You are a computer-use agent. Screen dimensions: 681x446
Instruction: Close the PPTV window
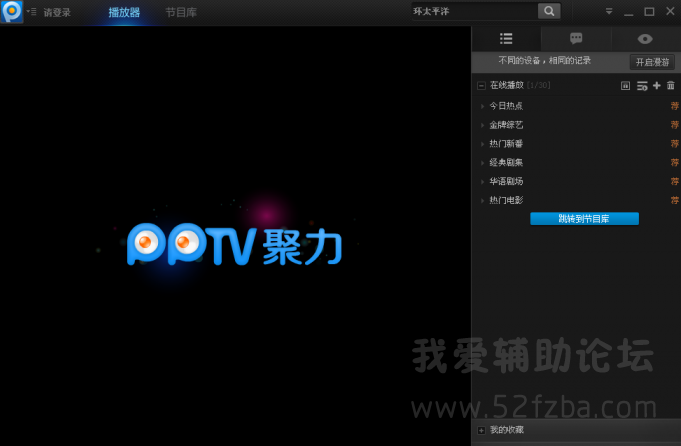point(670,11)
